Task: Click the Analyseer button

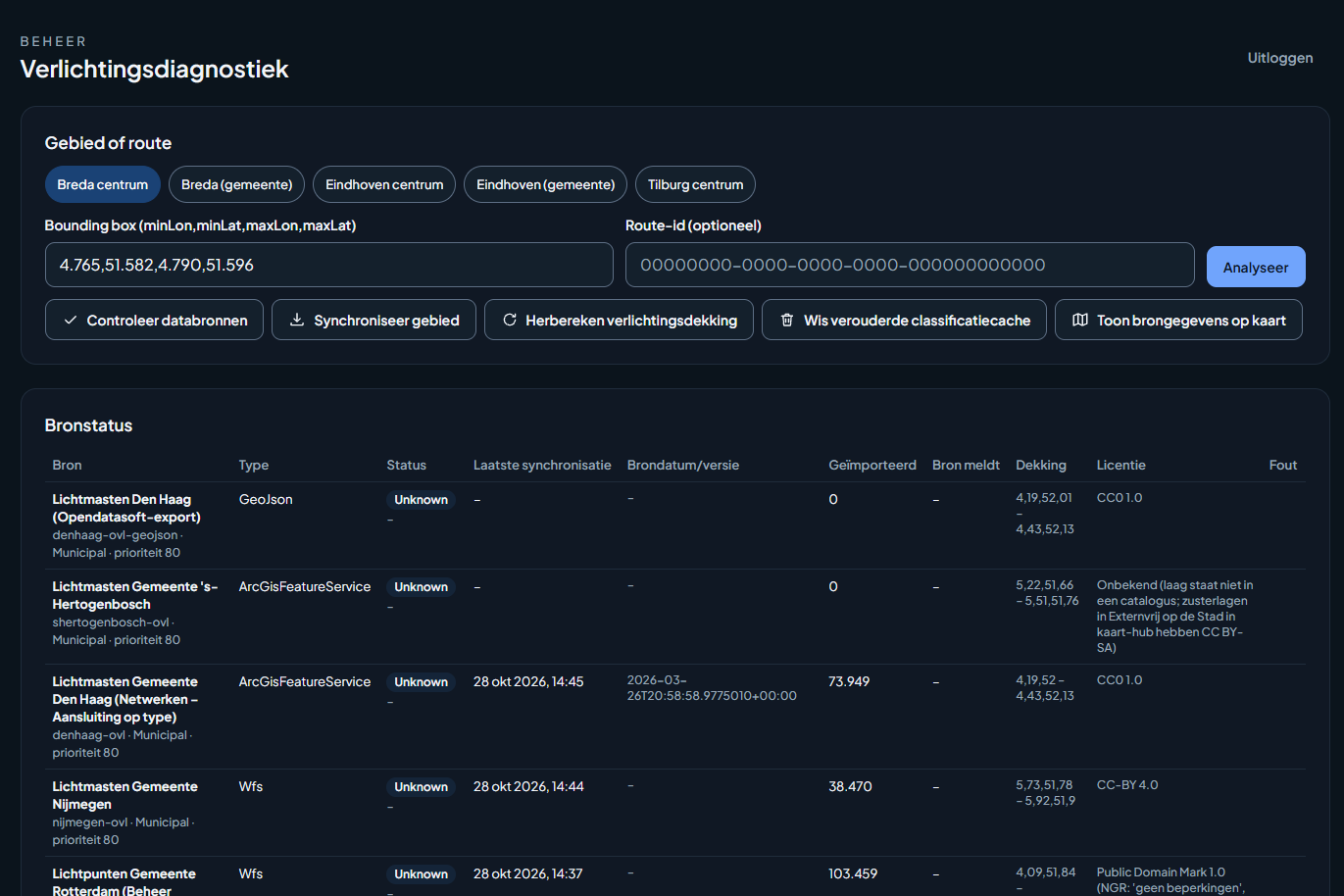Action: point(1256,267)
